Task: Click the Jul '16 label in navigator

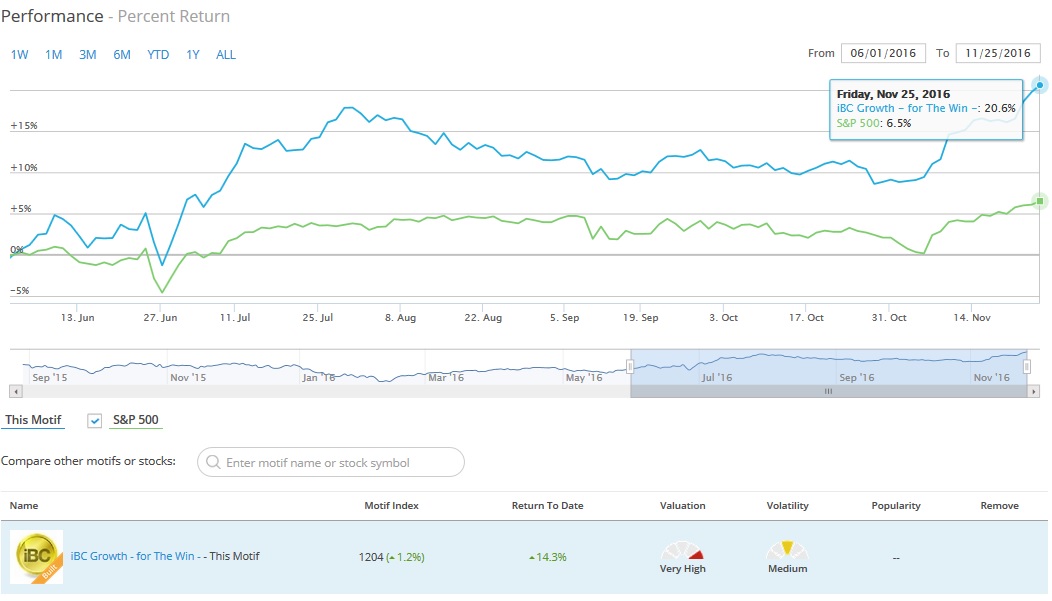Action: pyautogui.click(x=717, y=378)
